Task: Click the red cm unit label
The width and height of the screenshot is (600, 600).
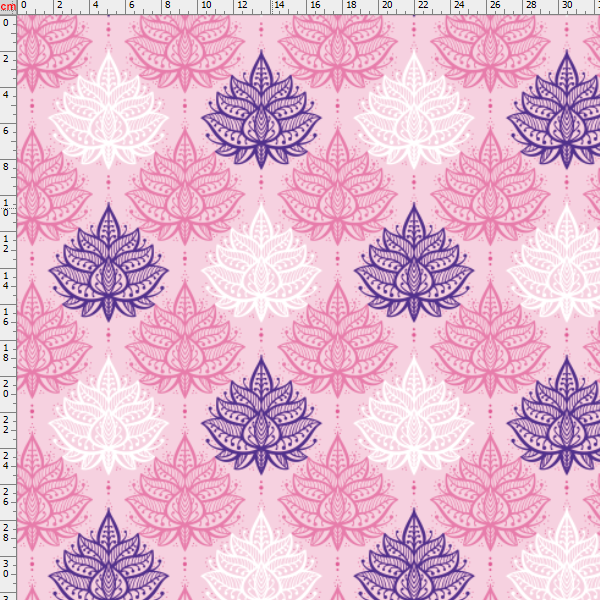Action: click(x=8, y=7)
